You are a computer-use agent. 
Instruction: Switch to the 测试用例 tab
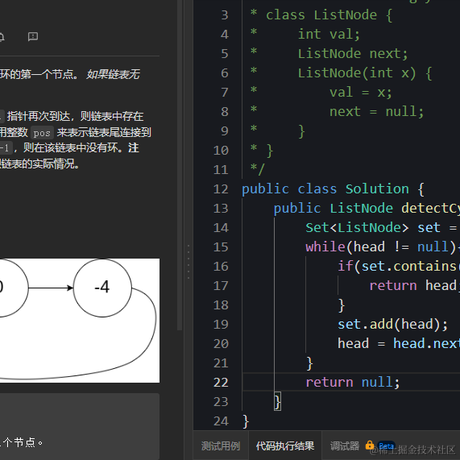[221, 446]
